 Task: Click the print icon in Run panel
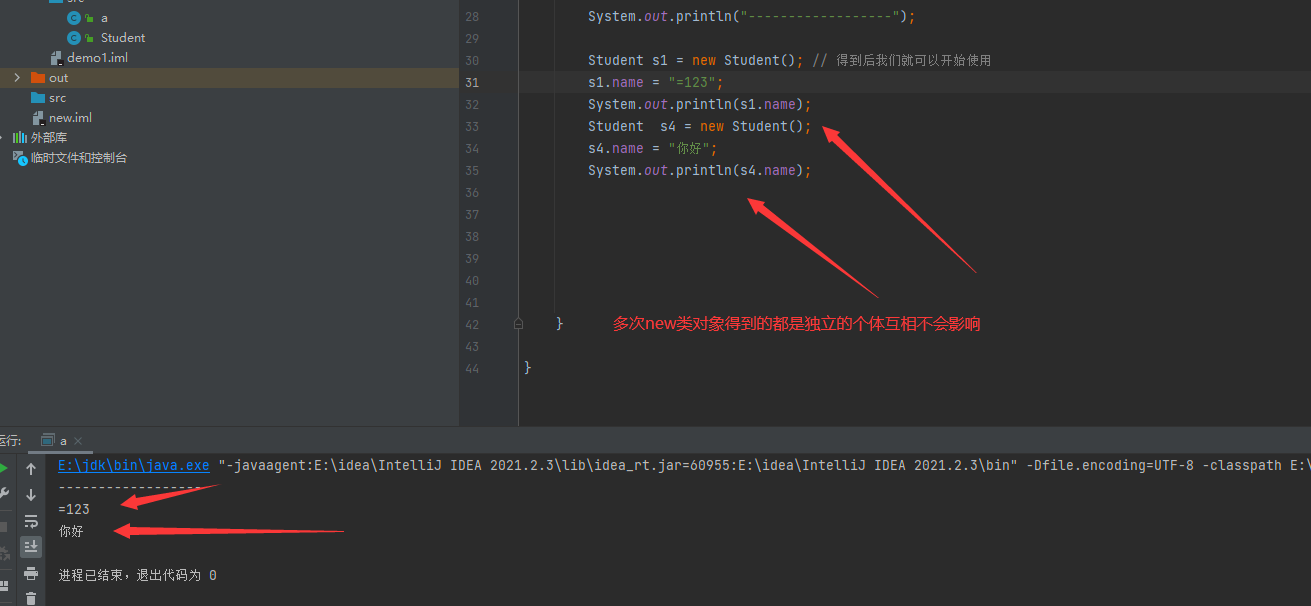point(31,573)
